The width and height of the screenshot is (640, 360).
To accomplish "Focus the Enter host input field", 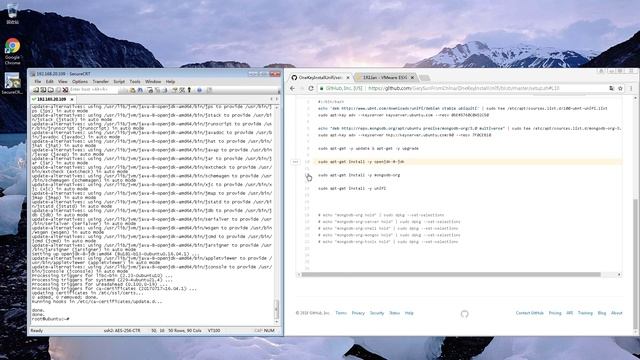I will point(94,90).
